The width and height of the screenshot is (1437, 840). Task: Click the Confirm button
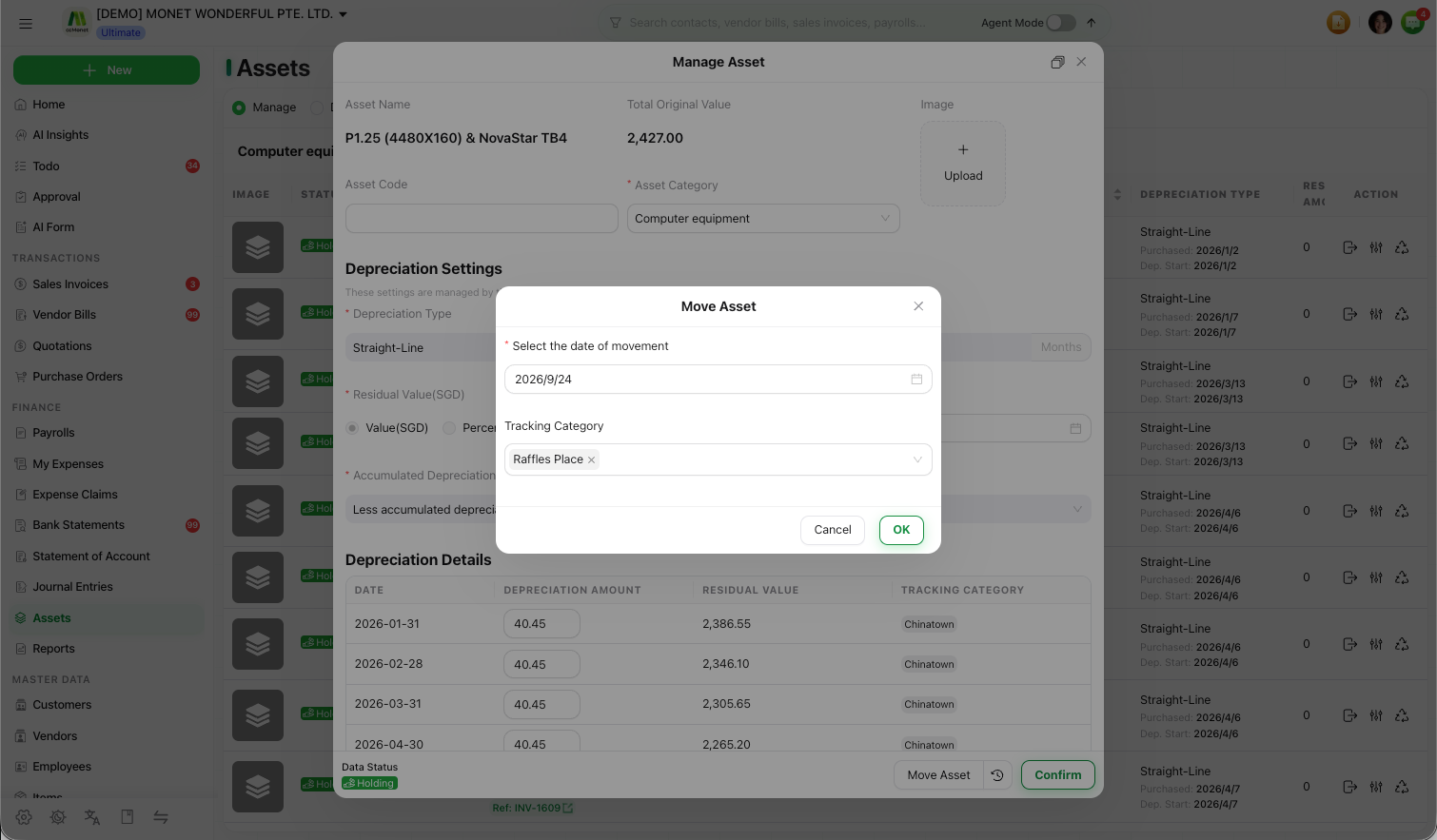click(1058, 775)
